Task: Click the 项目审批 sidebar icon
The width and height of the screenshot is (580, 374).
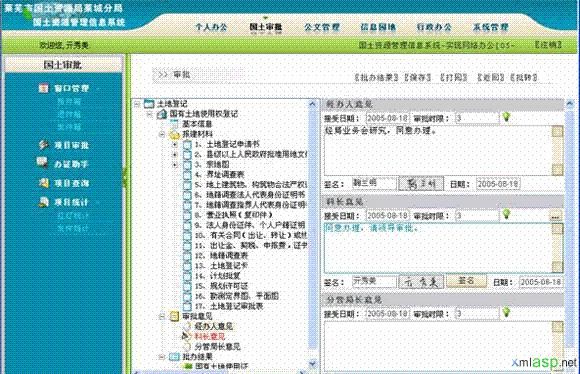Action: [44, 145]
